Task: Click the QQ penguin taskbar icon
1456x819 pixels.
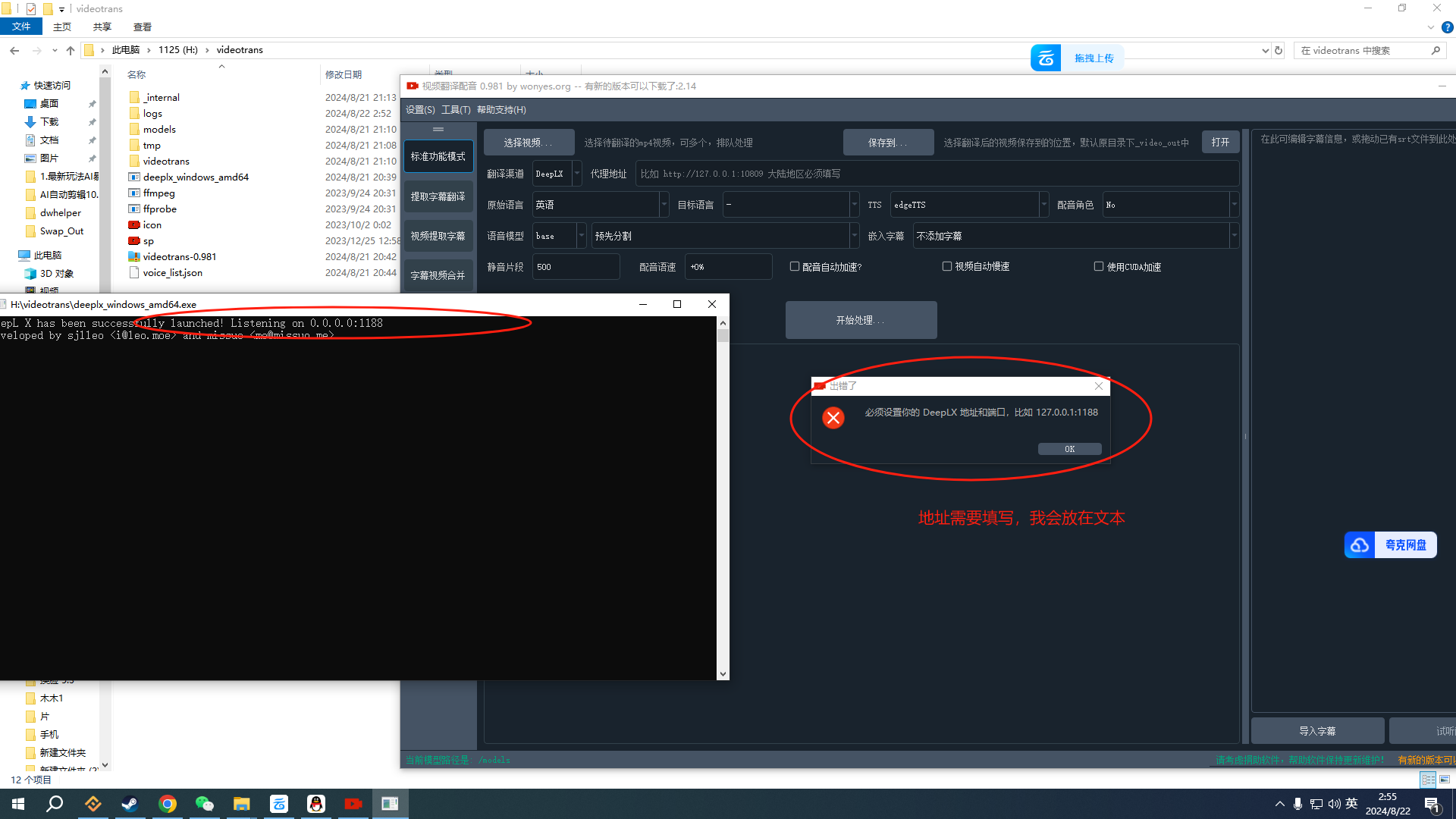Action: pos(315,804)
